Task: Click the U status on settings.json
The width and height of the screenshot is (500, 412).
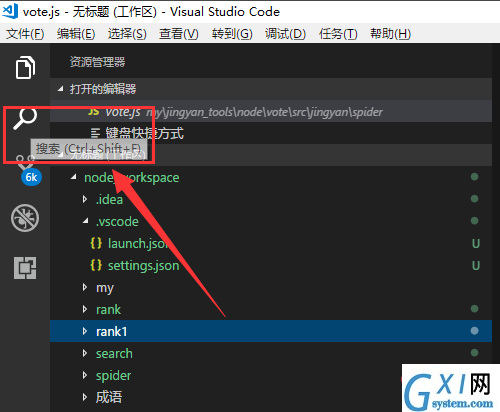Action: pyautogui.click(x=476, y=266)
